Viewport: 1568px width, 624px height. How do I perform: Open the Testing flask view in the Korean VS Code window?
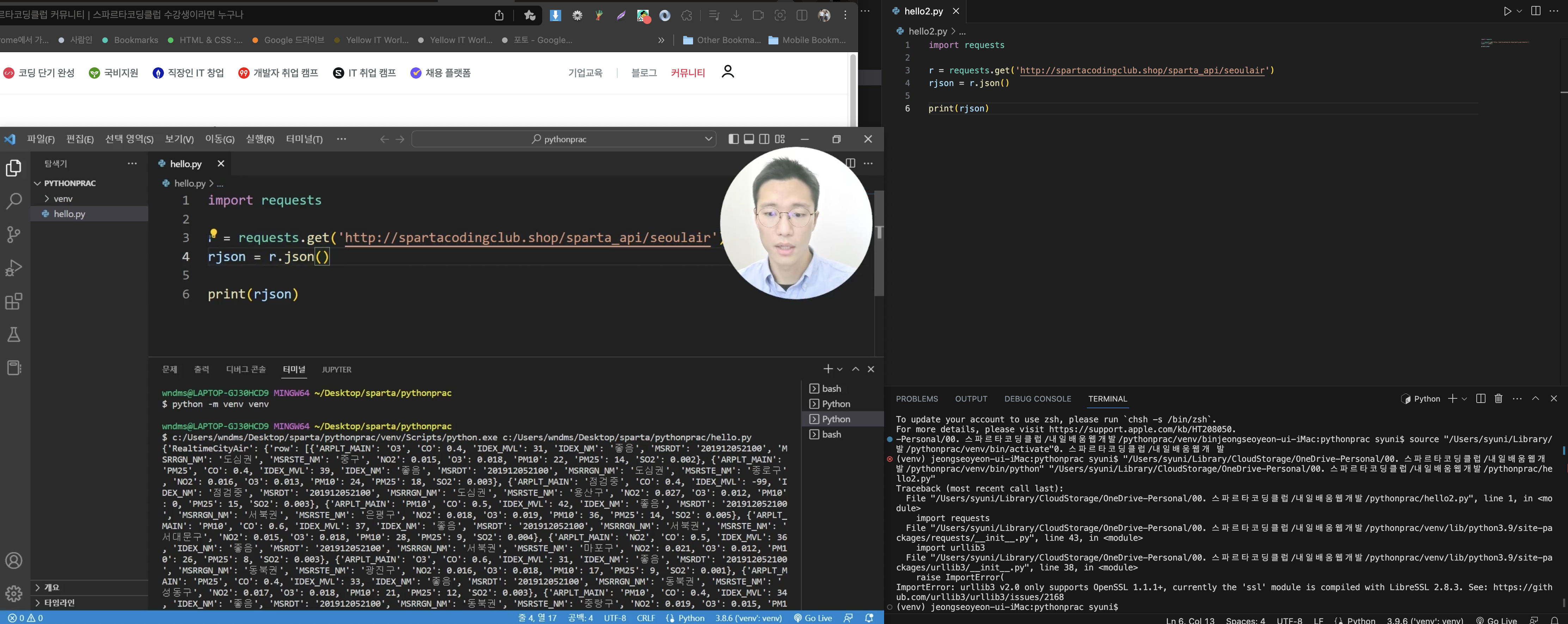(13, 334)
